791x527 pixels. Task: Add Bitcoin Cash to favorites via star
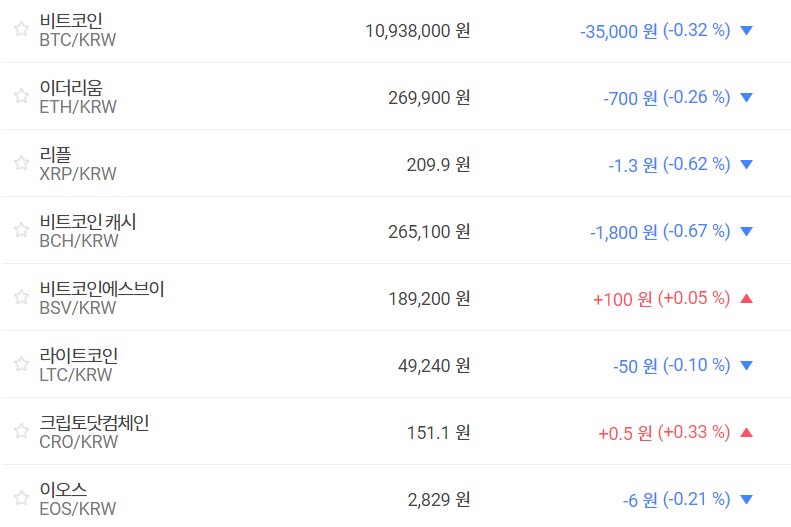[x=21, y=230]
